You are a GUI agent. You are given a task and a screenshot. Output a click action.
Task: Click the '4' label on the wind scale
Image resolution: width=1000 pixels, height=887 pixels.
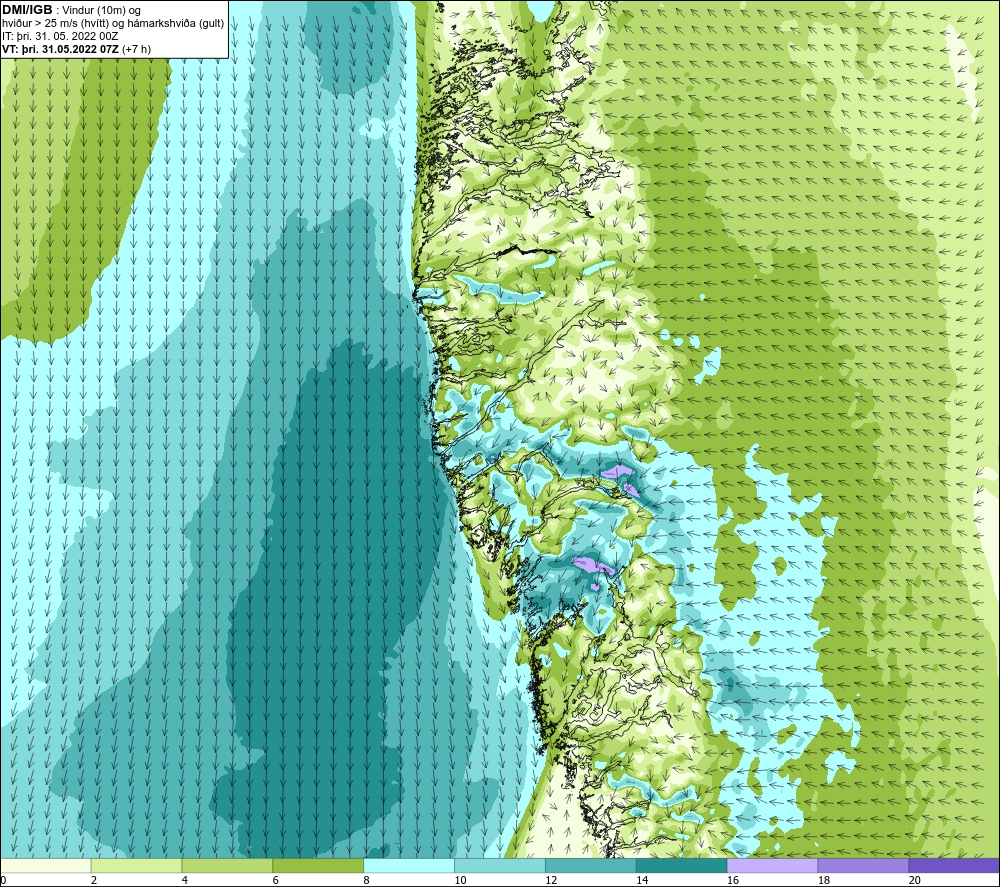pyautogui.click(x=184, y=880)
